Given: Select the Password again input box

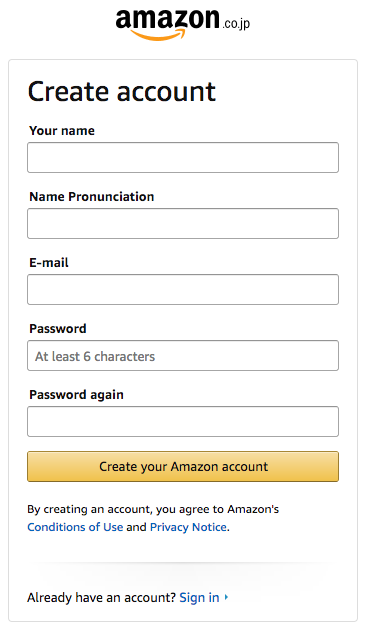Looking at the screenshot, I should tap(183, 421).
